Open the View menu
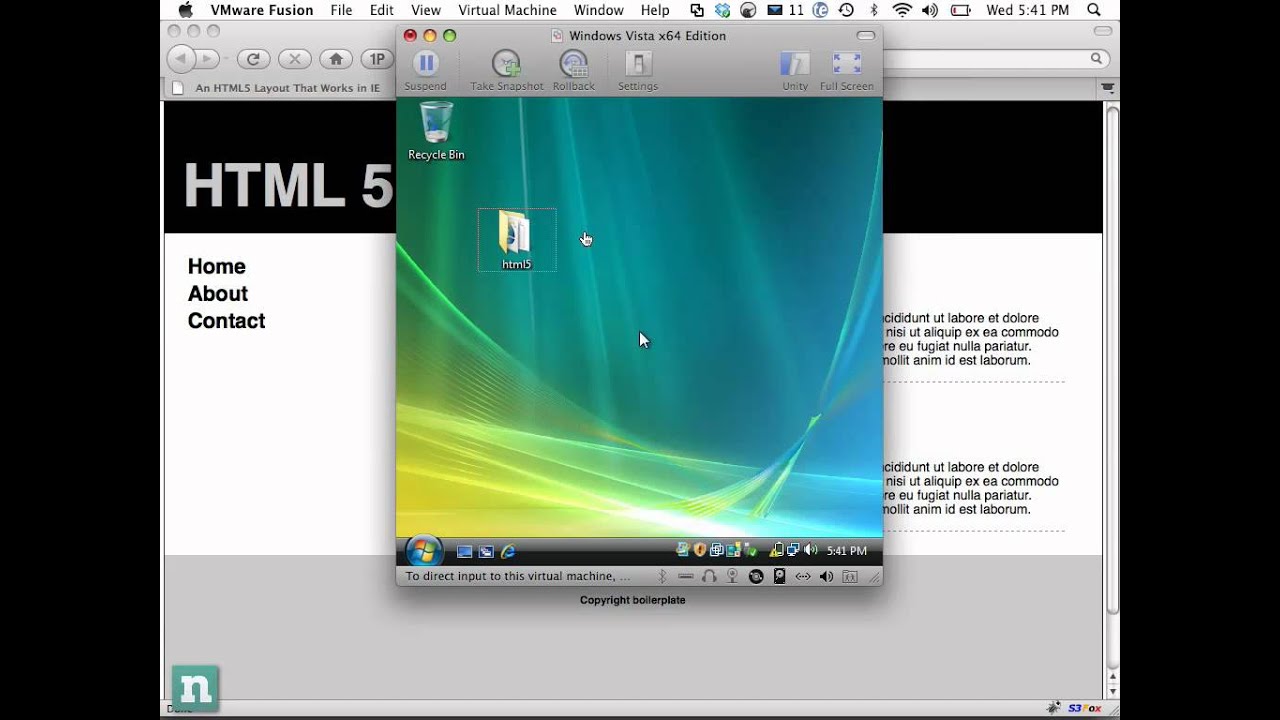This screenshot has width=1280, height=720. pyautogui.click(x=426, y=10)
